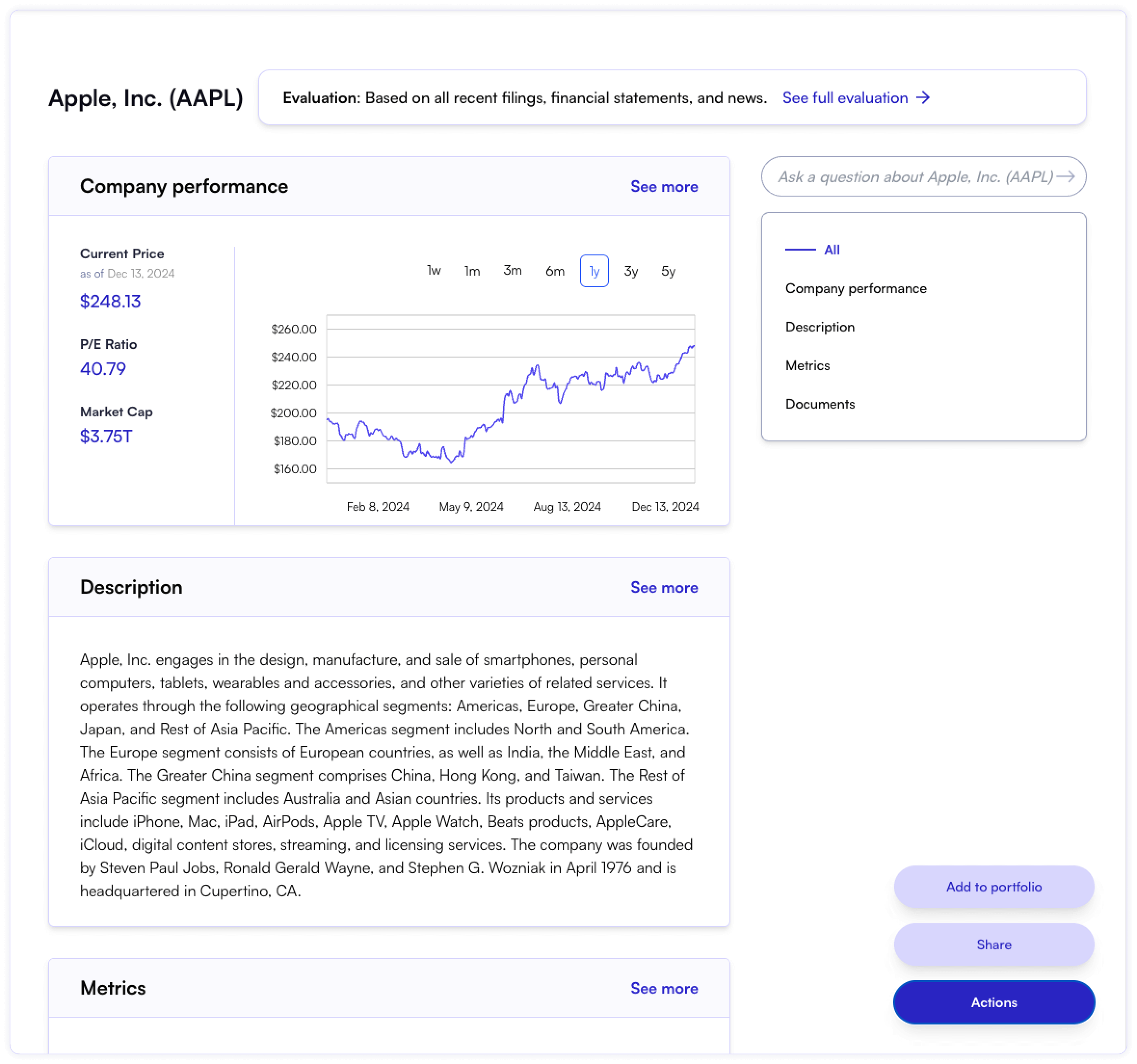Click the Add to portfolio button

tap(993, 887)
